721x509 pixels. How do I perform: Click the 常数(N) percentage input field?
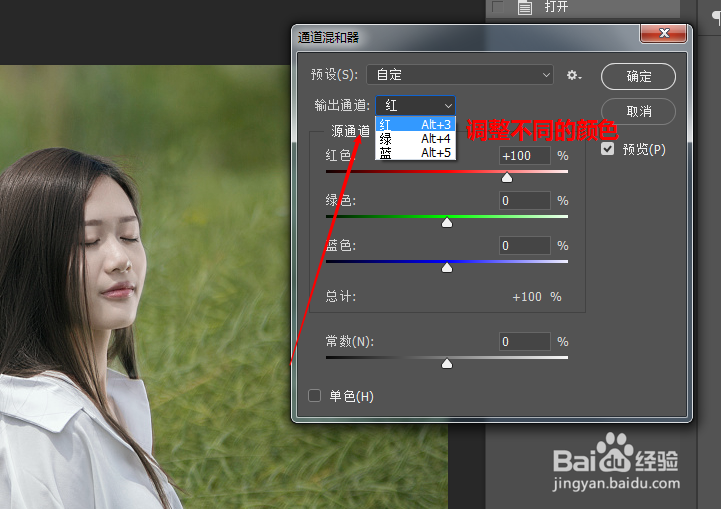(x=525, y=342)
